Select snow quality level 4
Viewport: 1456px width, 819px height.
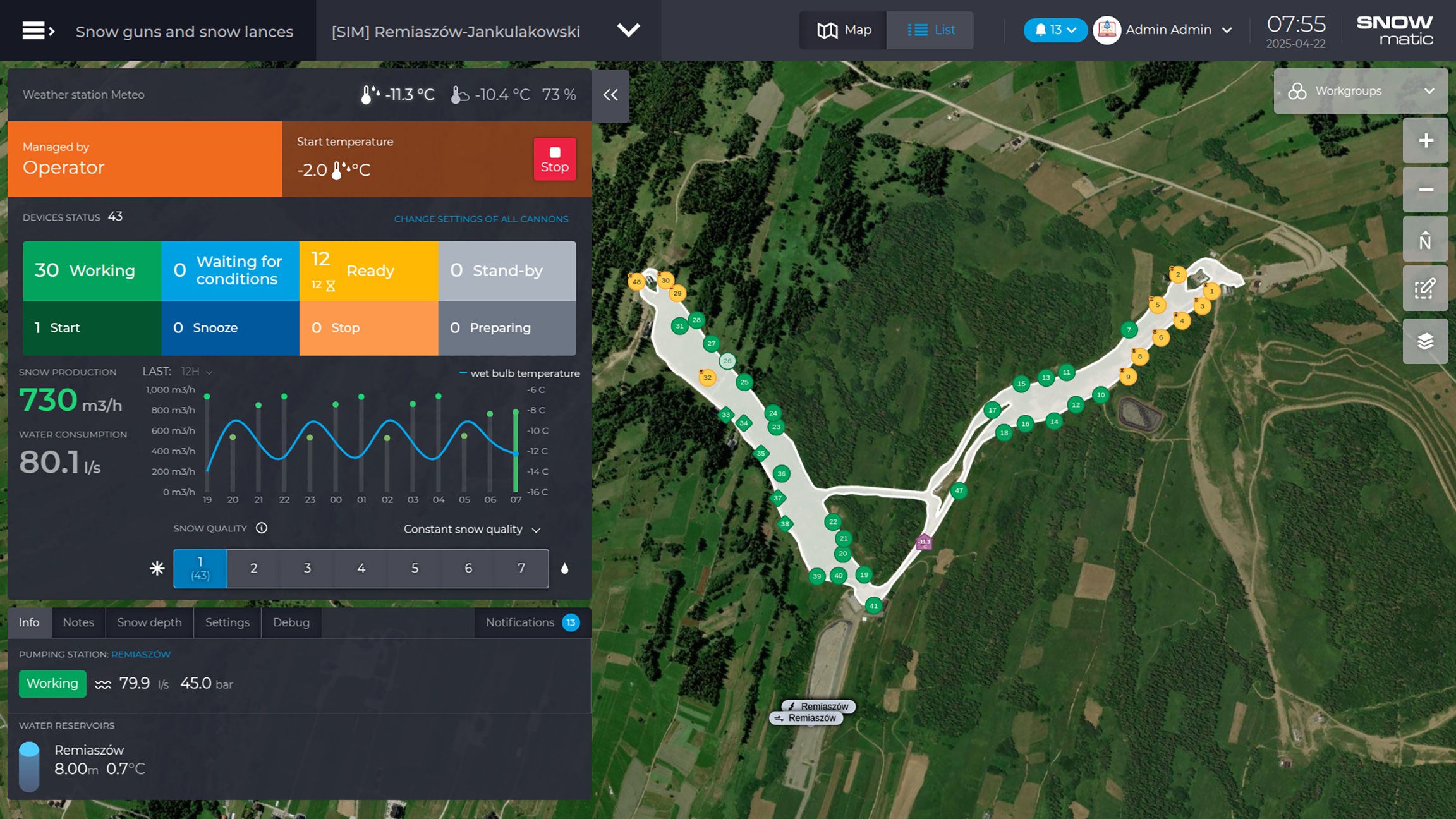pos(361,568)
